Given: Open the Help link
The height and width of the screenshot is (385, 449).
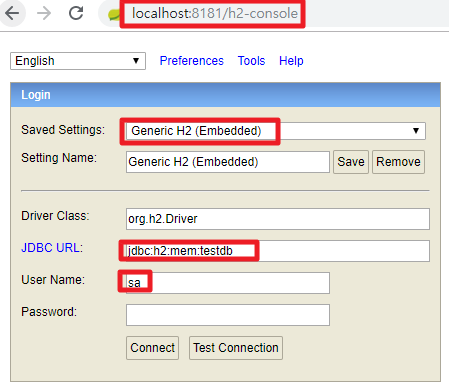Looking at the screenshot, I should tap(291, 61).
